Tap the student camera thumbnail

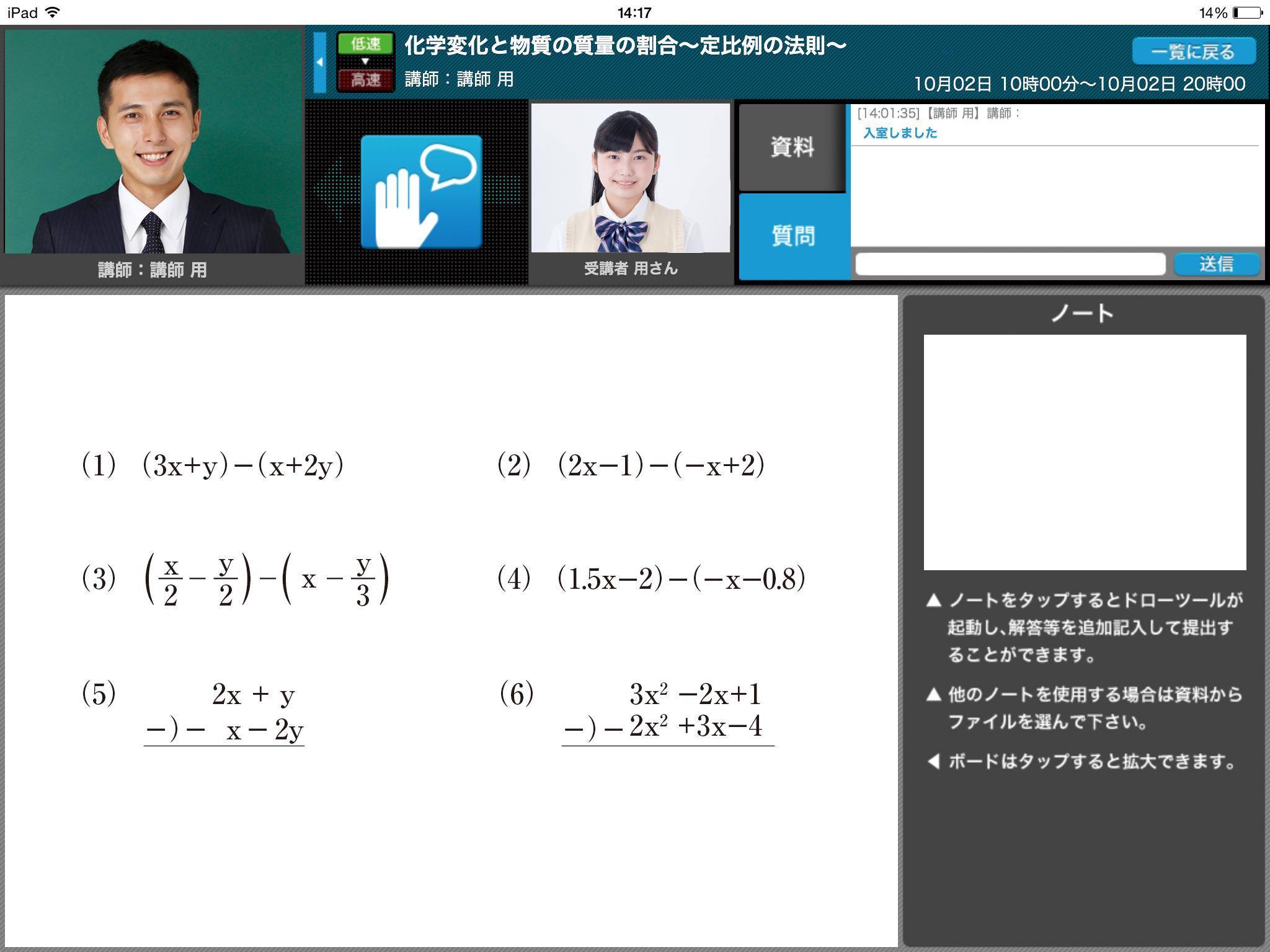tap(630, 178)
